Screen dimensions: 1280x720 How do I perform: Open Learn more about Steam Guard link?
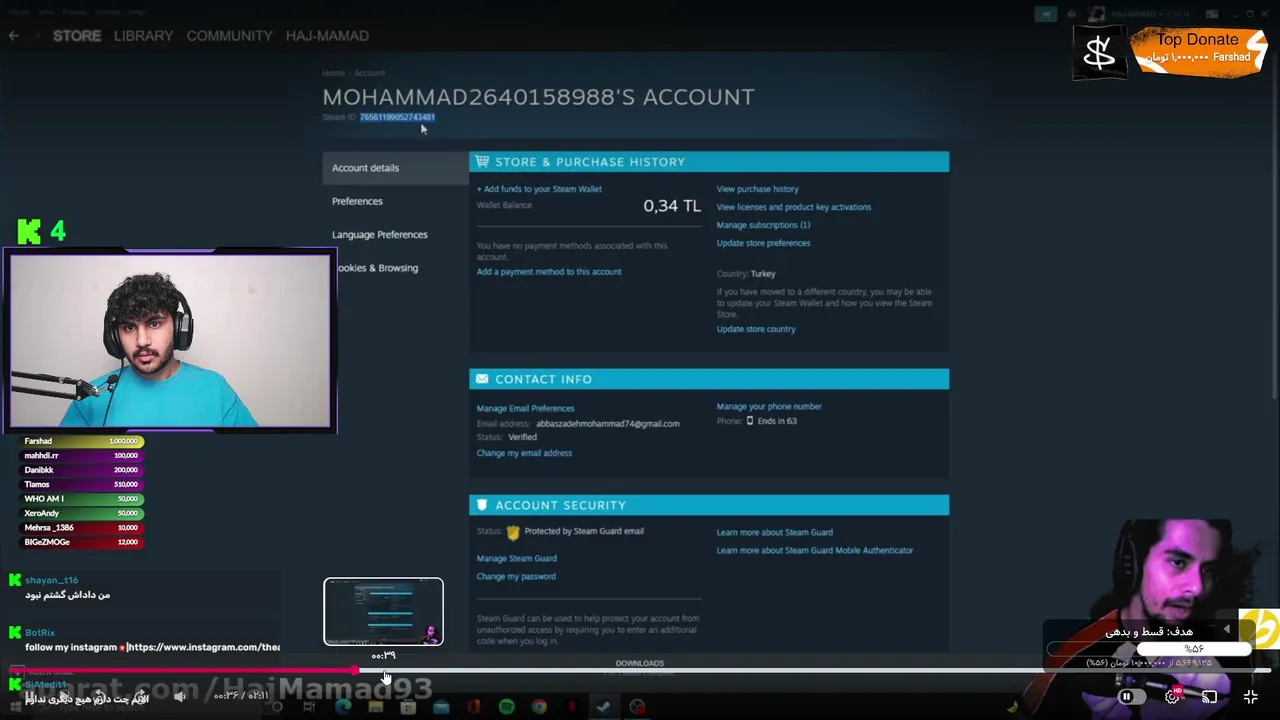tap(775, 532)
